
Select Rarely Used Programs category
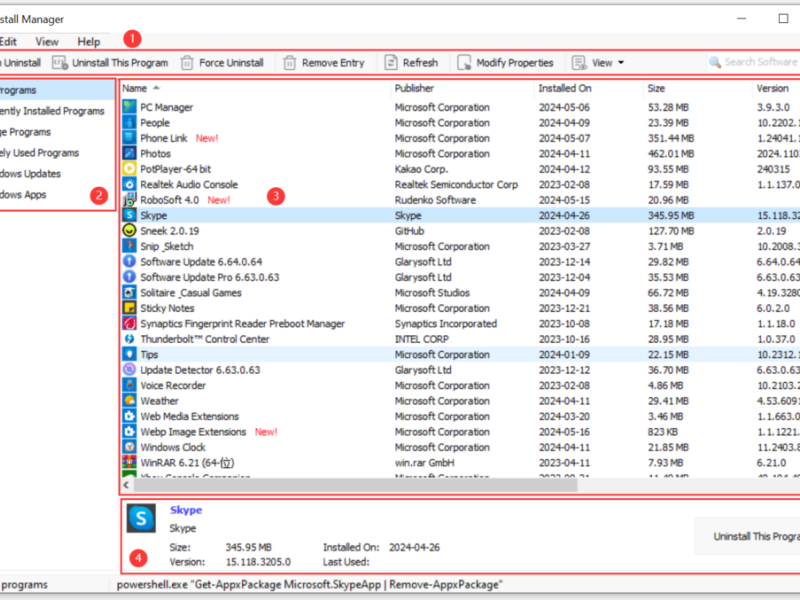(57, 153)
